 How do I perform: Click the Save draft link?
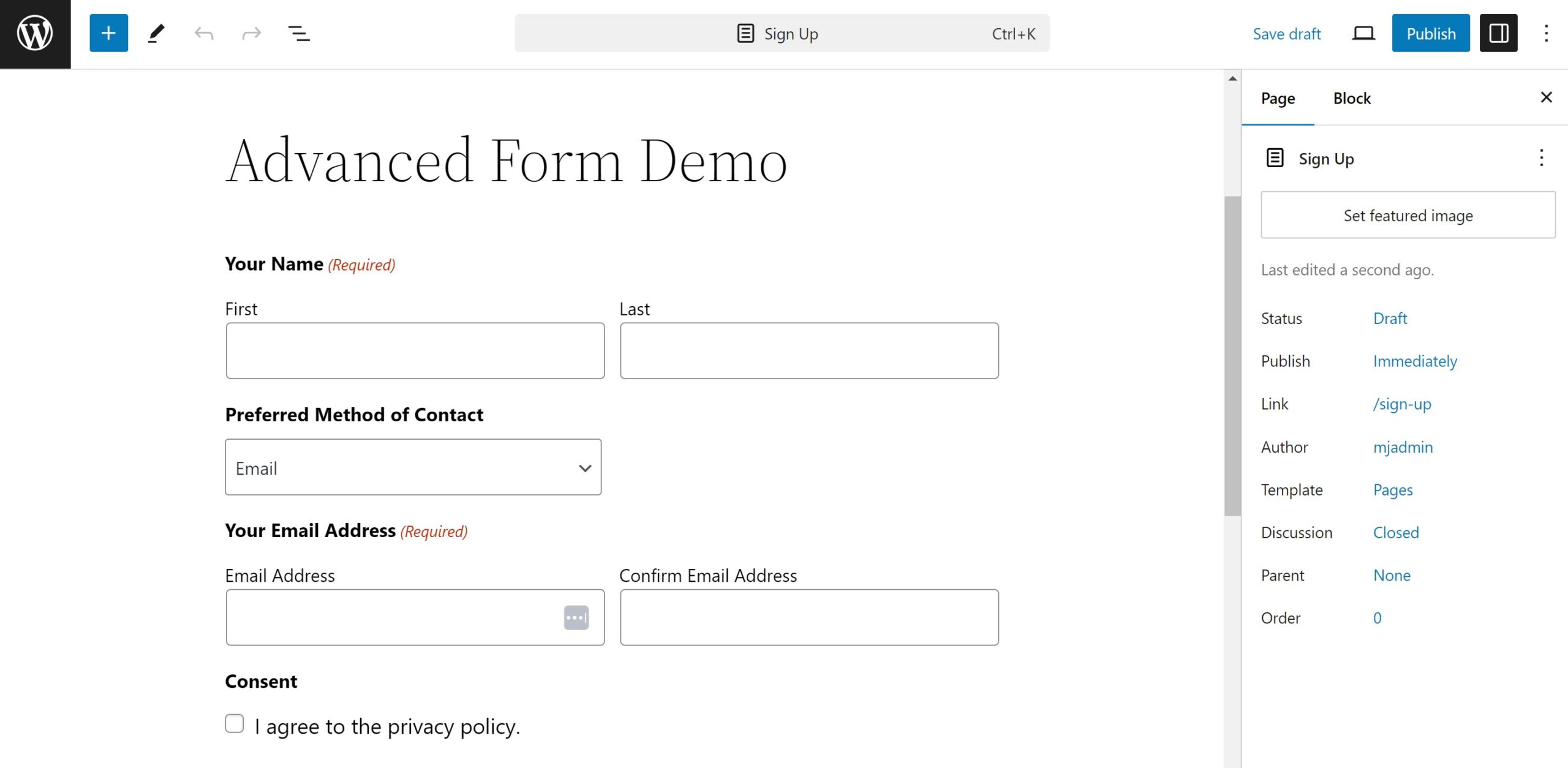point(1286,34)
